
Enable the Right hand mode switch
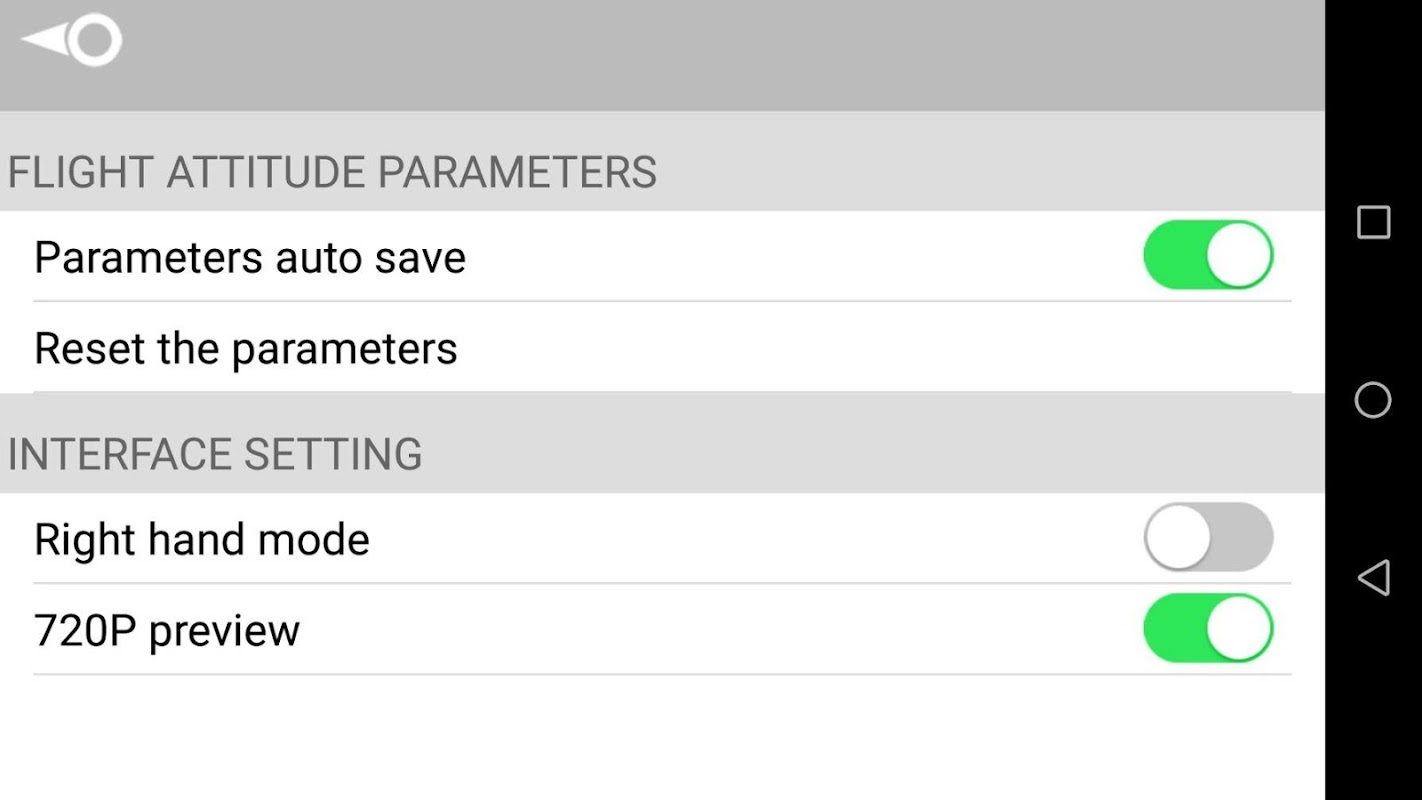1208,538
